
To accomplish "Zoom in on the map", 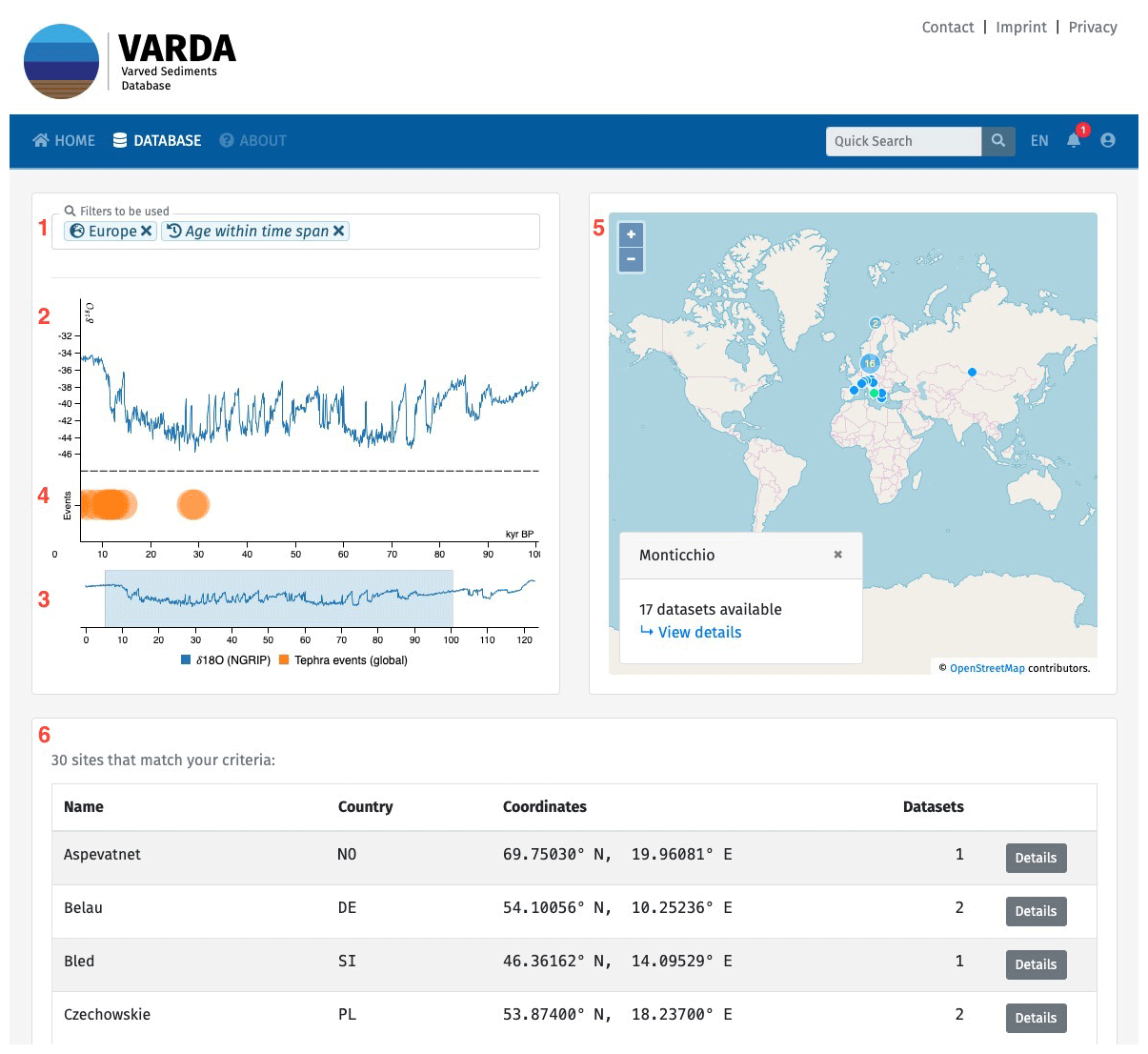I will [x=631, y=234].
